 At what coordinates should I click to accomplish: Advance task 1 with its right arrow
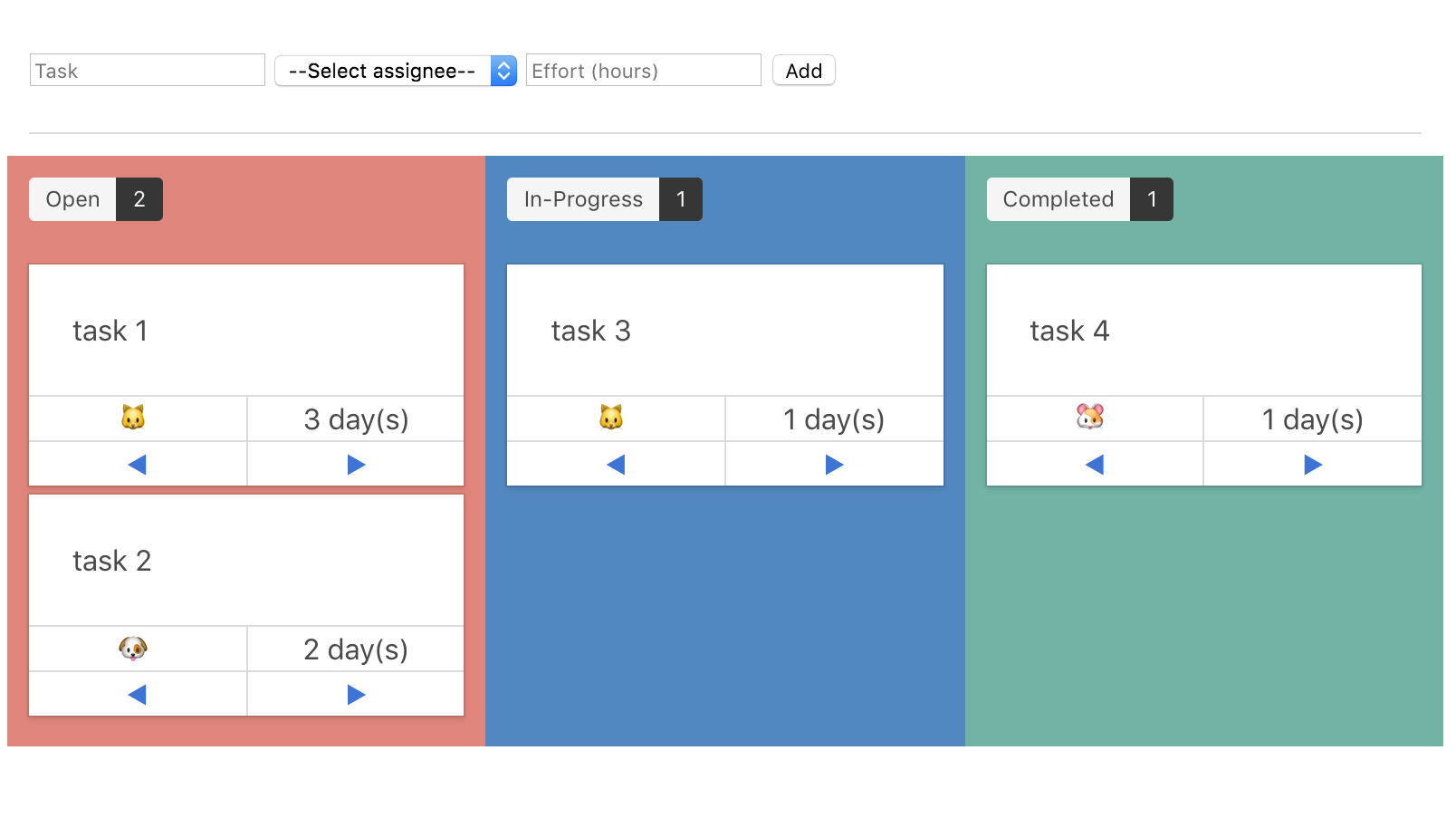(x=355, y=464)
